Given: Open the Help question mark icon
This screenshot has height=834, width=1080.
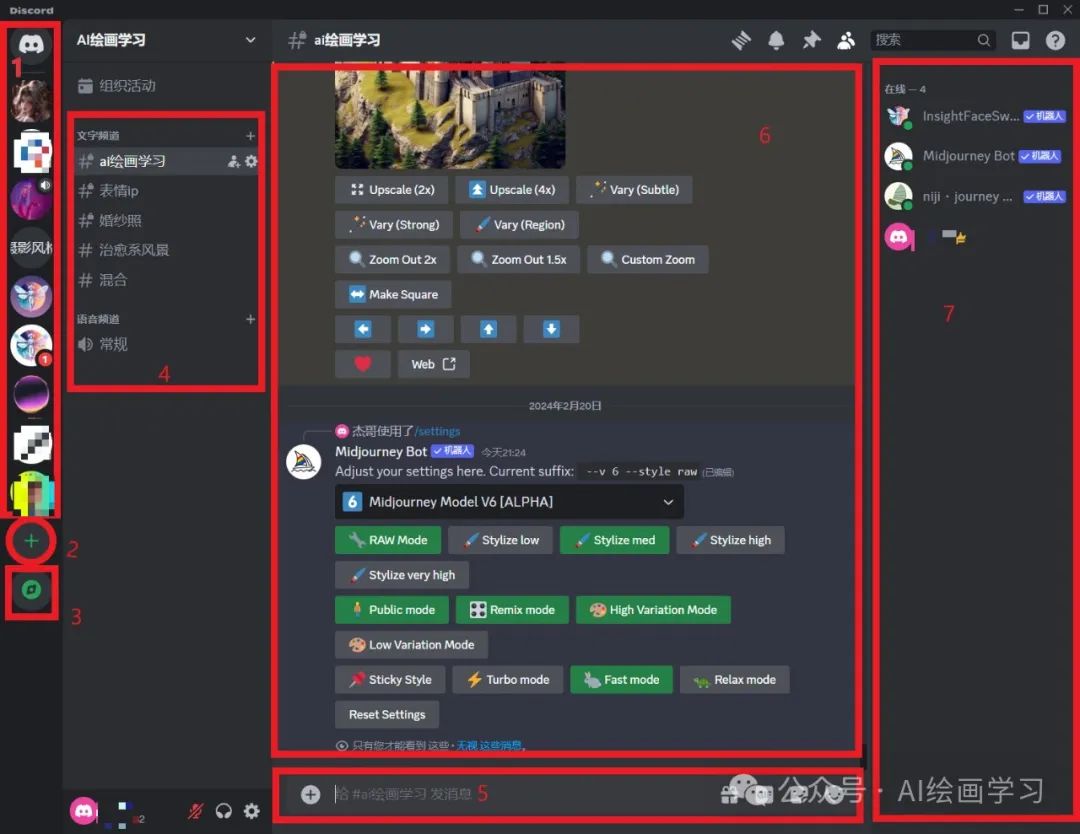Looking at the screenshot, I should point(1055,41).
